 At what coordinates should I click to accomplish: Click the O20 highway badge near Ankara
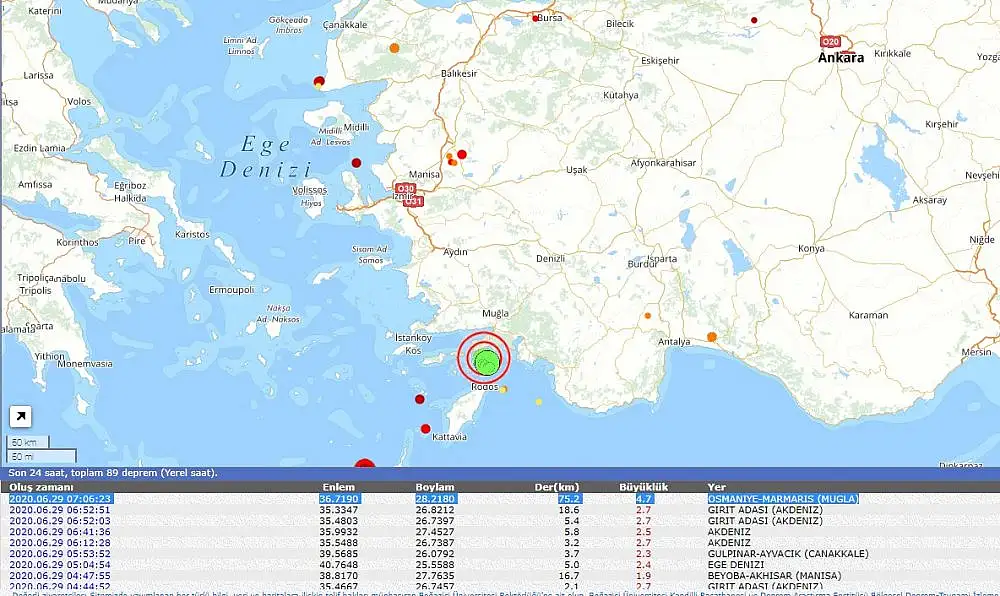tap(830, 41)
